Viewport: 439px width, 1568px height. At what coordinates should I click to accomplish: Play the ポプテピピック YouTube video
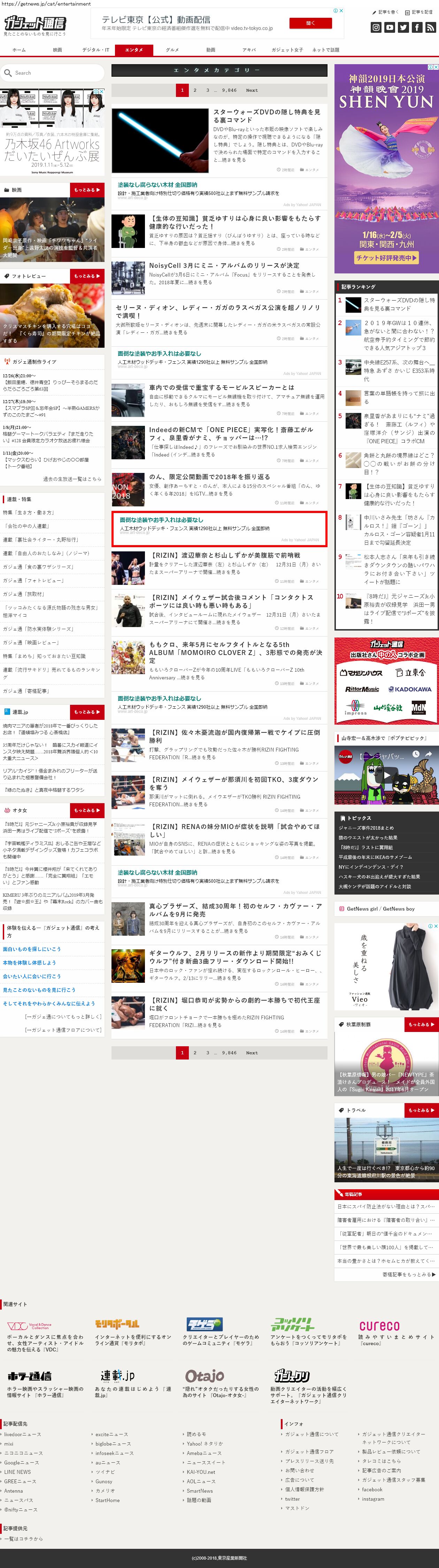point(386,776)
